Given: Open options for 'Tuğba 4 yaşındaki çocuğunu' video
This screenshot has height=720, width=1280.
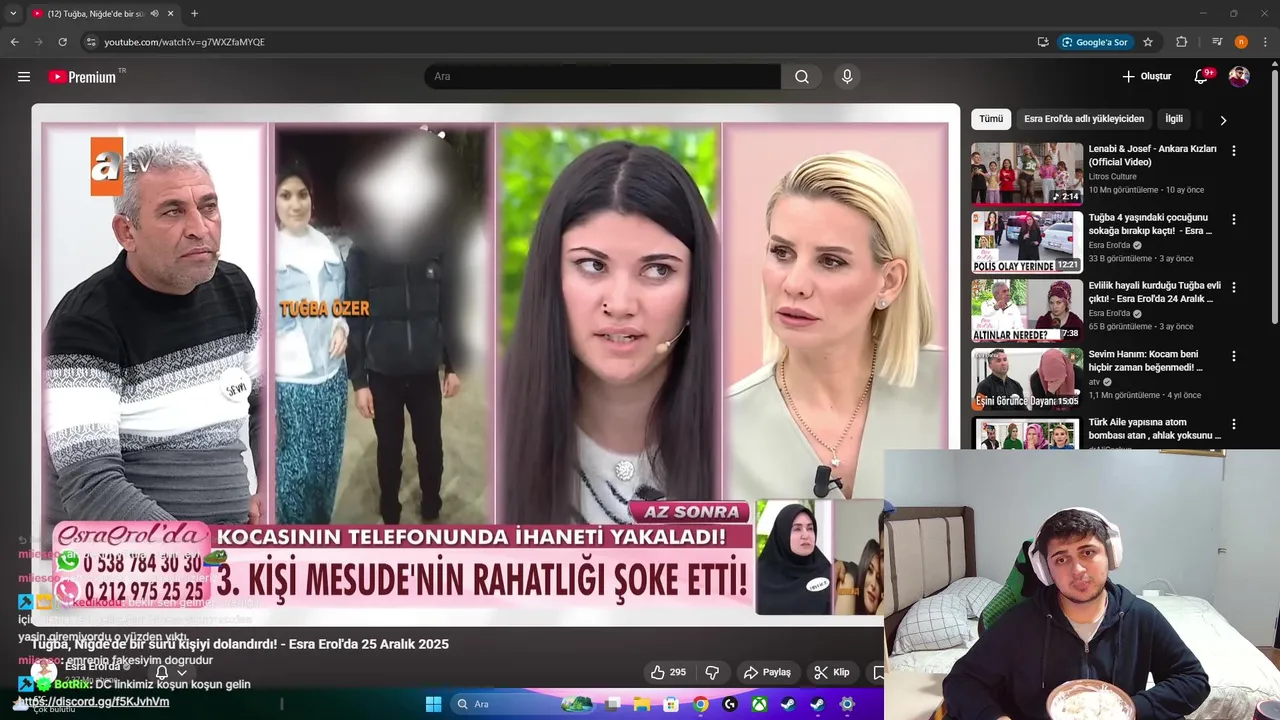Looking at the screenshot, I should (x=1234, y=219).
